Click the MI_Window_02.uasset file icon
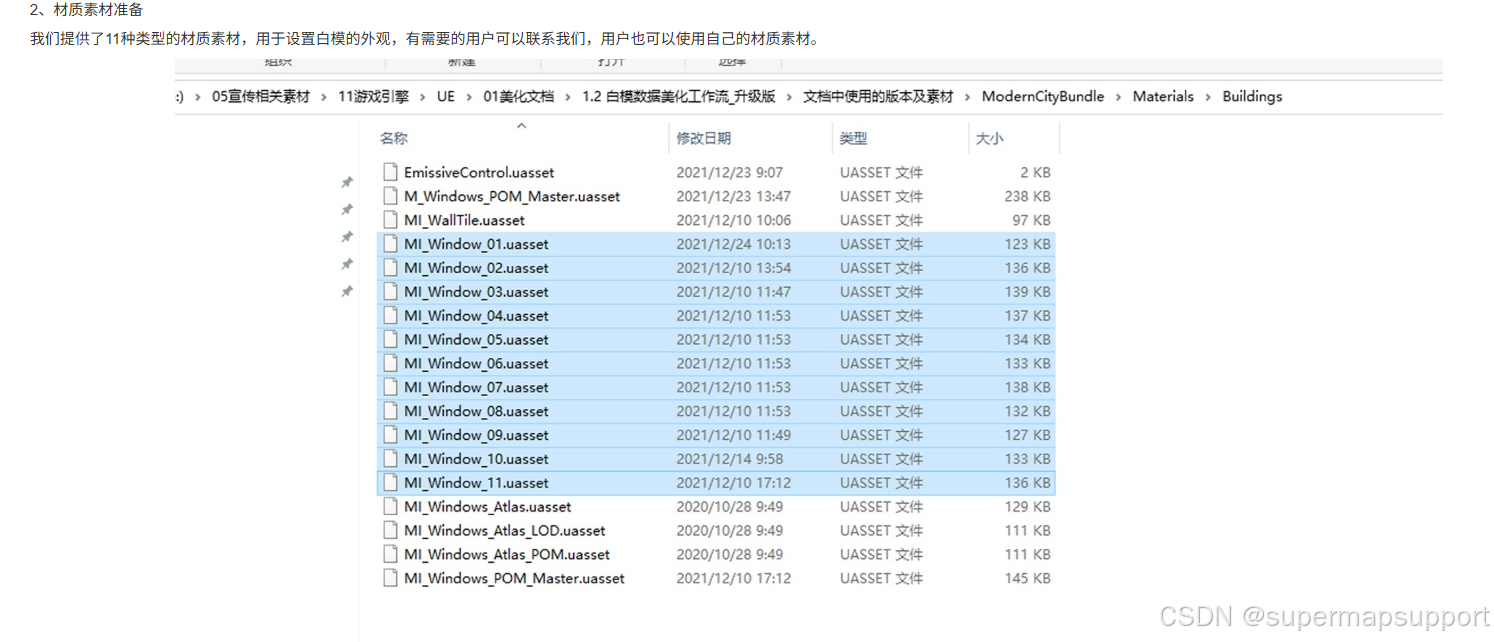Image resolution: width=1494 pixels, height=642 pixels. pos(391,268)
